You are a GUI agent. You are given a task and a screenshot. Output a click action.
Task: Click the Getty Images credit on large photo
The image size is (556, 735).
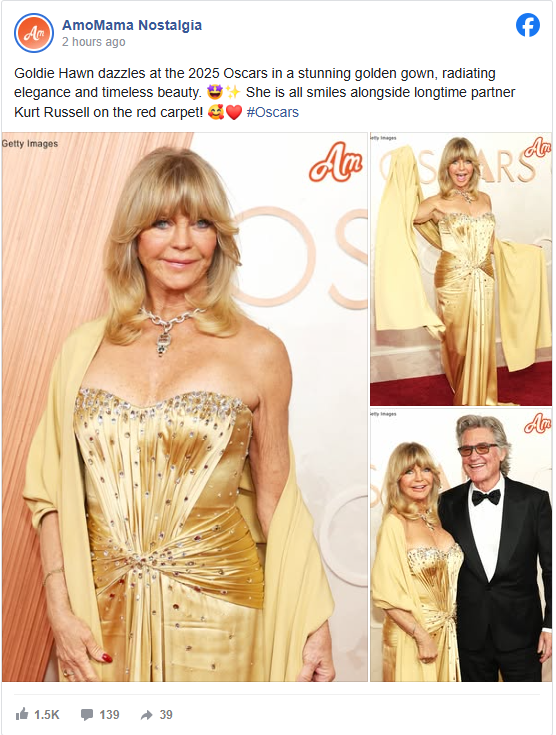[x=30, y=143]
